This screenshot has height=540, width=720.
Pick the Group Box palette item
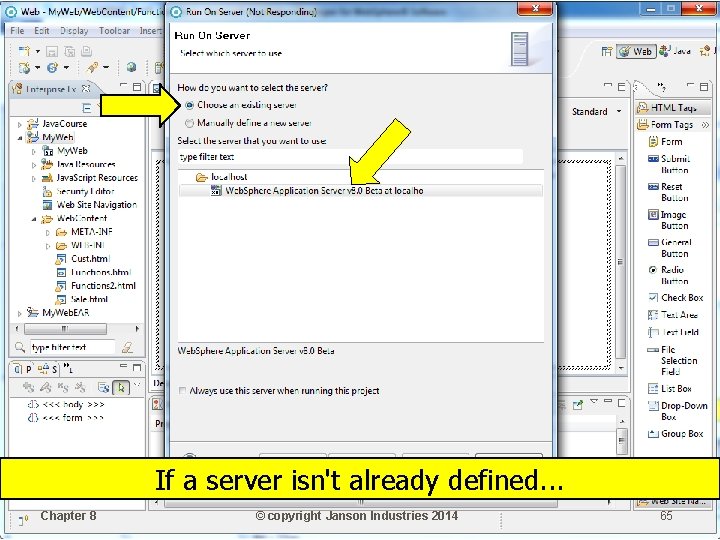coord(675,433)
